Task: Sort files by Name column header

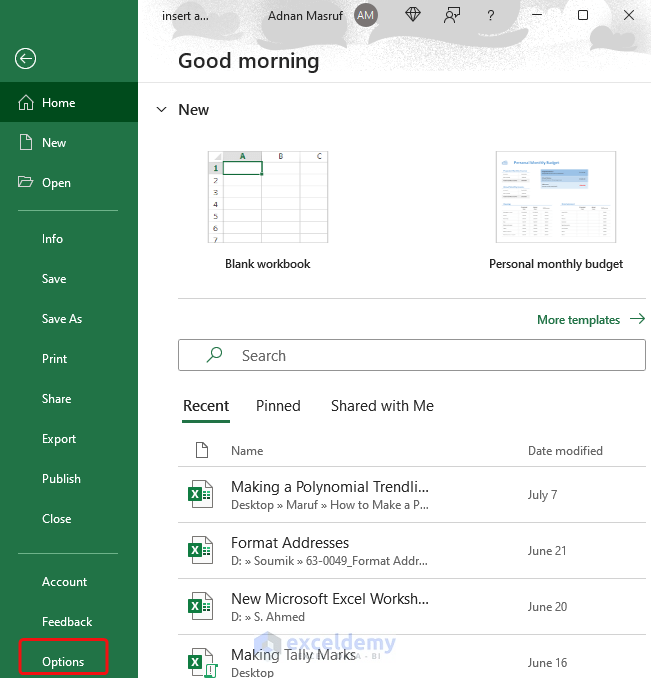Action: click(247, 451)
